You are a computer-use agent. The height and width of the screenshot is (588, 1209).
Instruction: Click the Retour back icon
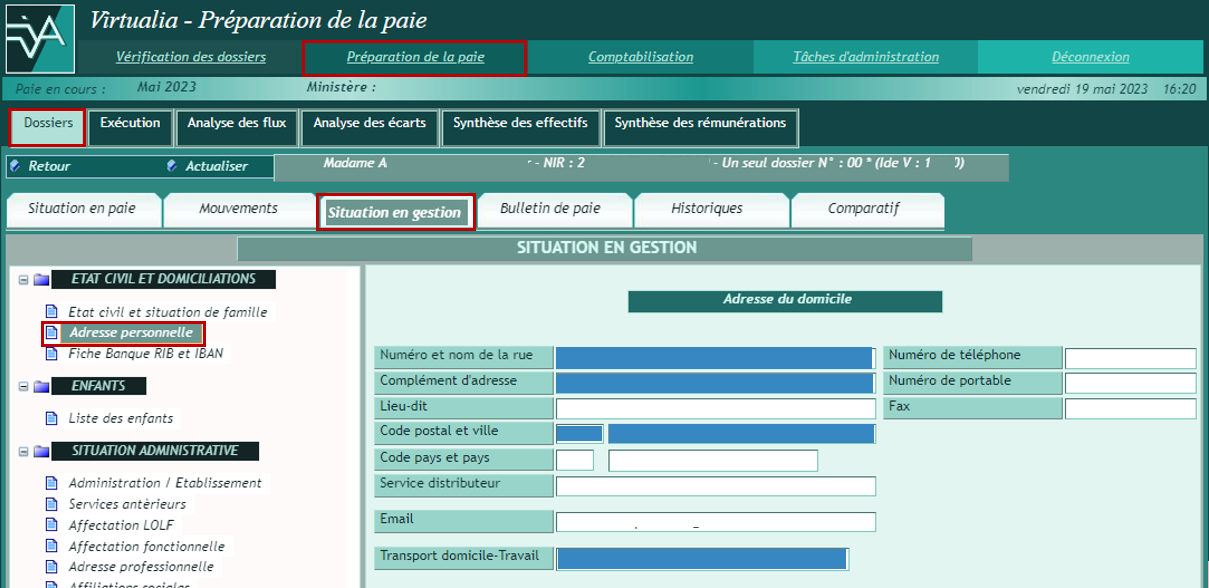pyautogui.click(x=15, y=166)
